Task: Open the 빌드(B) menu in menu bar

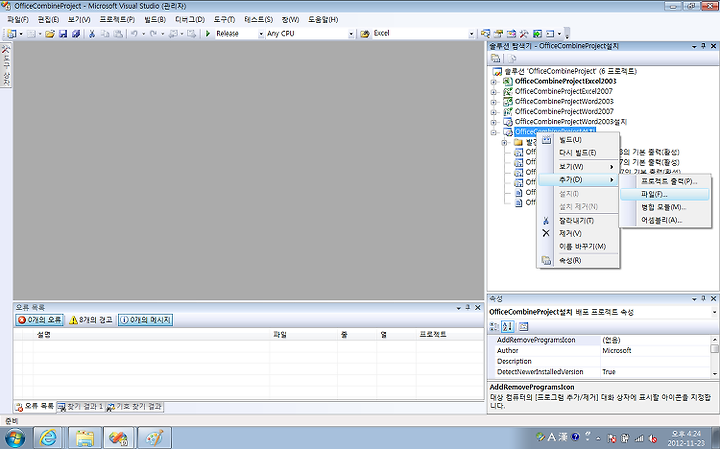Action: pos(155,19)
